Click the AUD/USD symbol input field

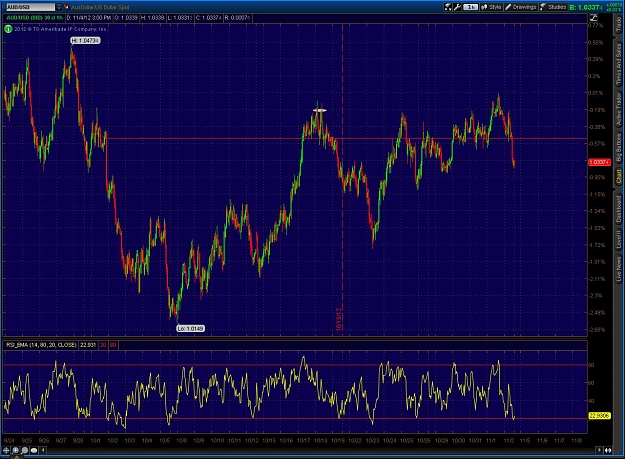point(30,7)
